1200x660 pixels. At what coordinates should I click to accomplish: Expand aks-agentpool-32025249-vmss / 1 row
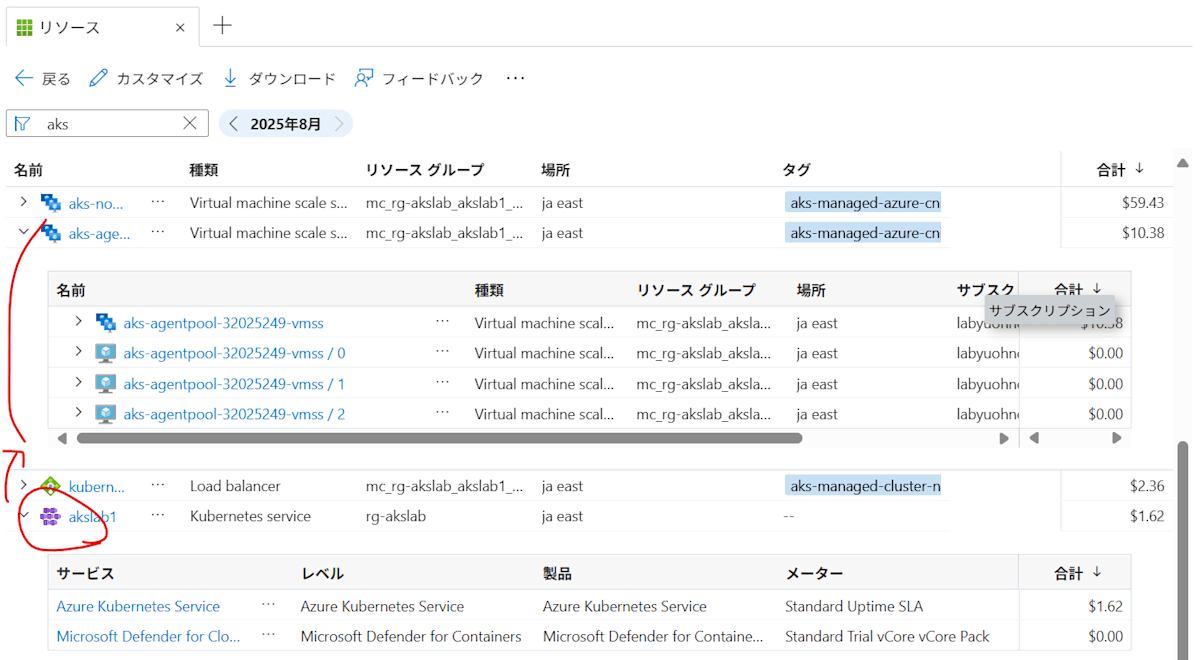79,383
